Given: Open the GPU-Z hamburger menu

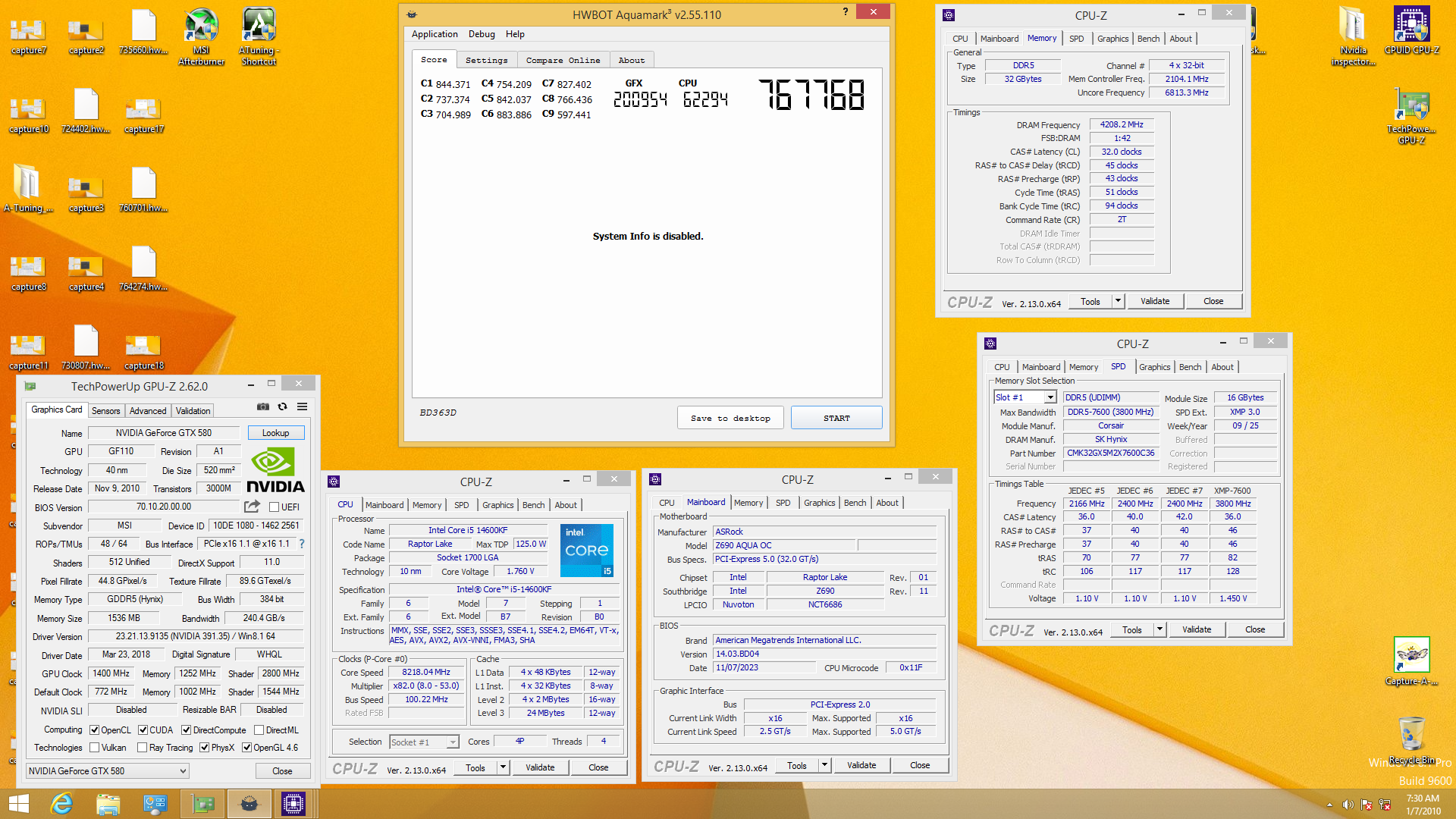Looking at the screenshot, I should [x=302, y=406].
